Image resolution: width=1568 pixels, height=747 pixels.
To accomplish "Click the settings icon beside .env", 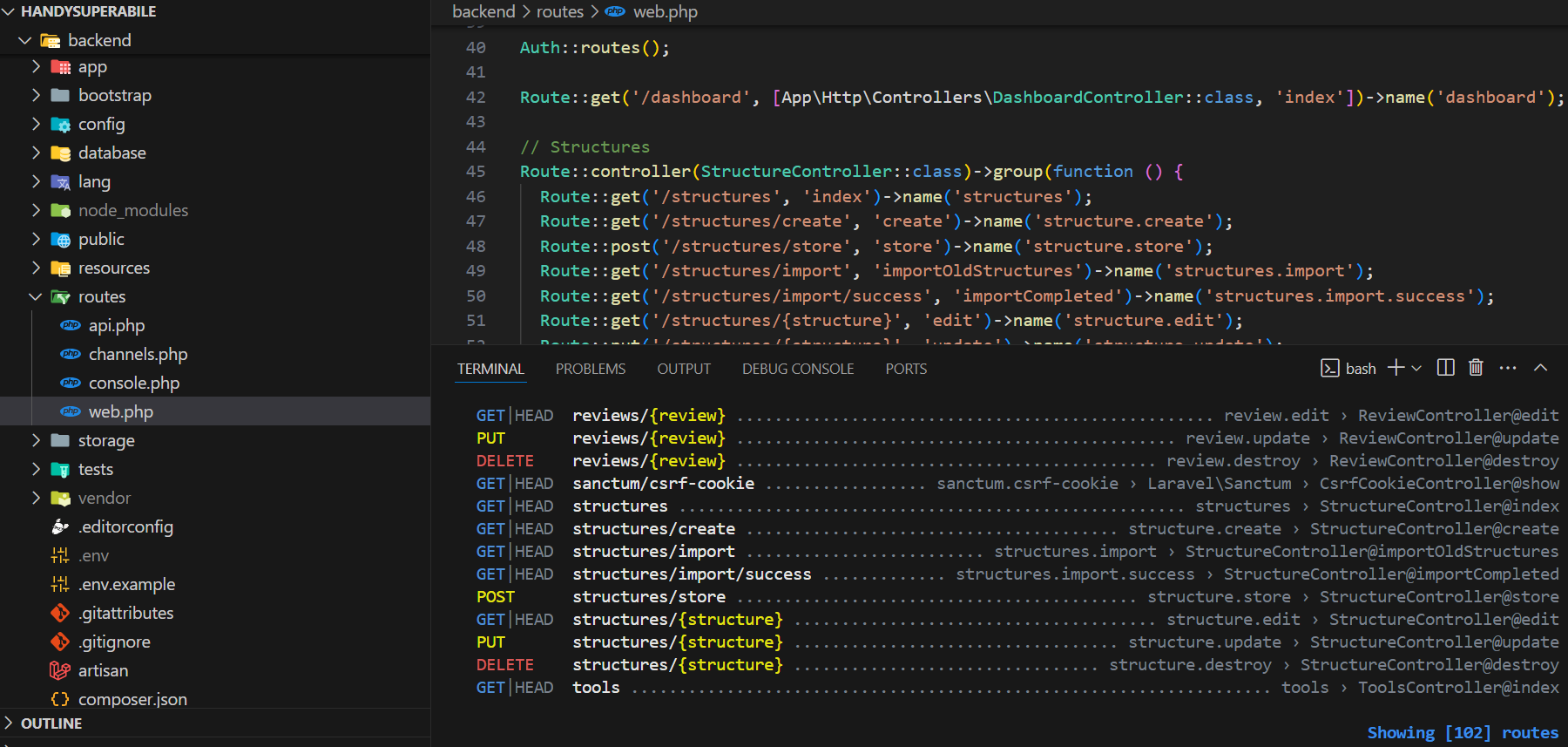I will (x=60, y=555).
